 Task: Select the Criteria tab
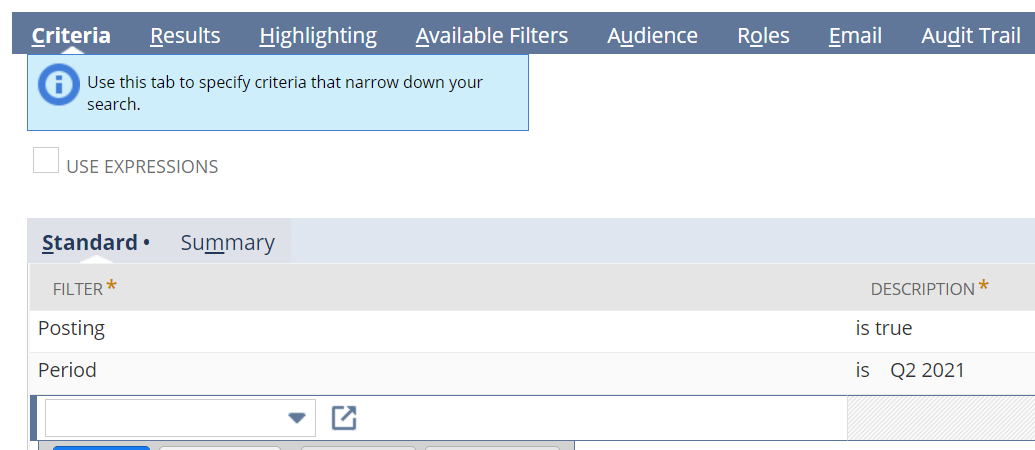click(71, 36)
